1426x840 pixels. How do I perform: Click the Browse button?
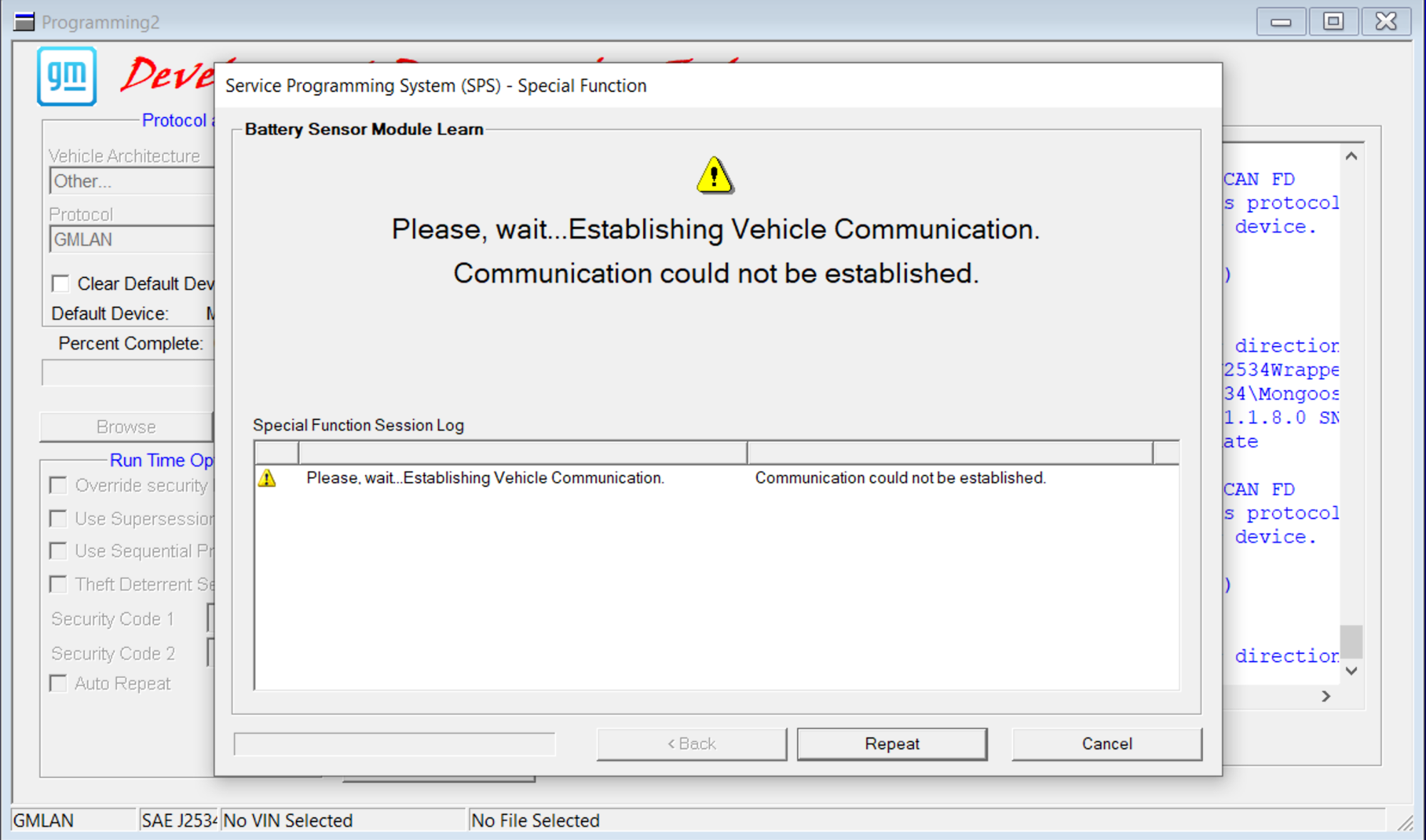126,426
